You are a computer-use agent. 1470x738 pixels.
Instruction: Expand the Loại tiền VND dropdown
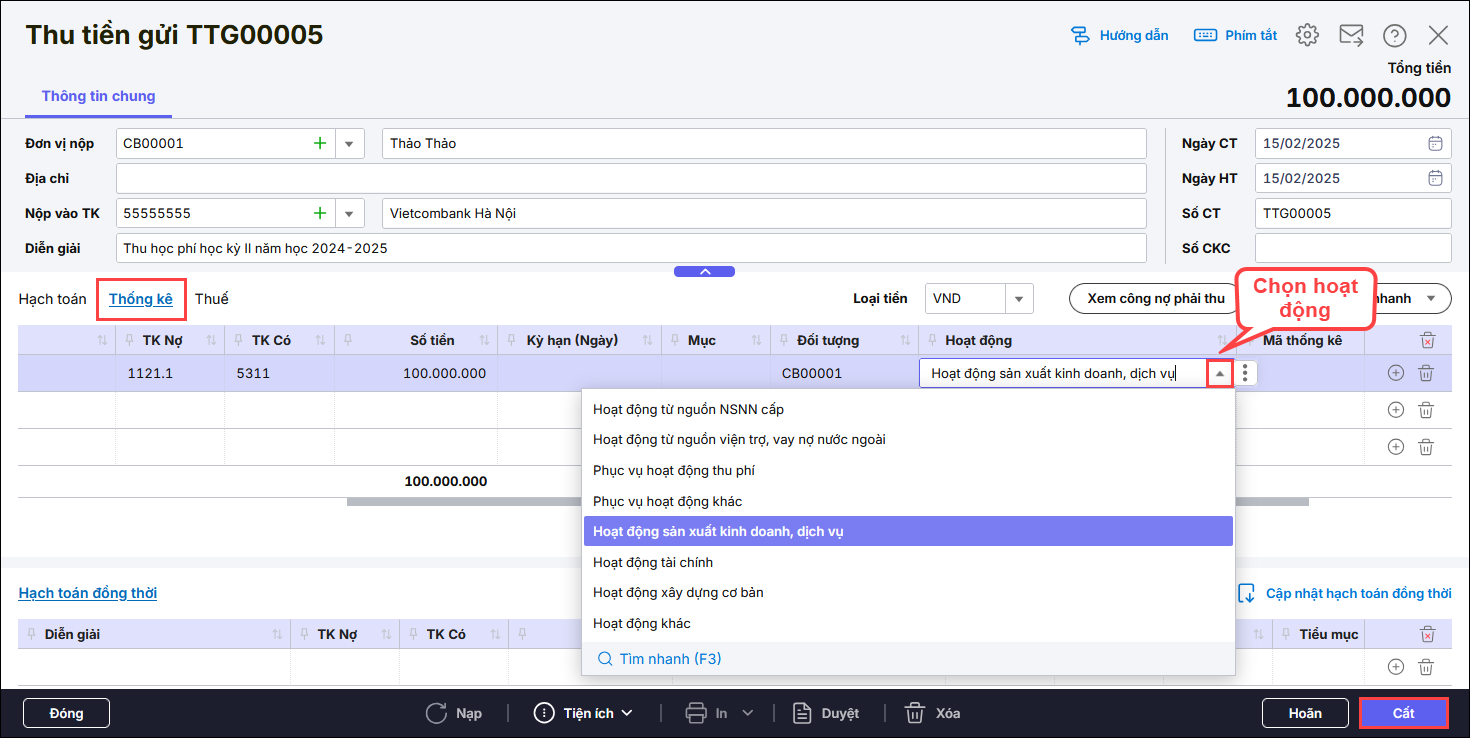coord(1019,298)
